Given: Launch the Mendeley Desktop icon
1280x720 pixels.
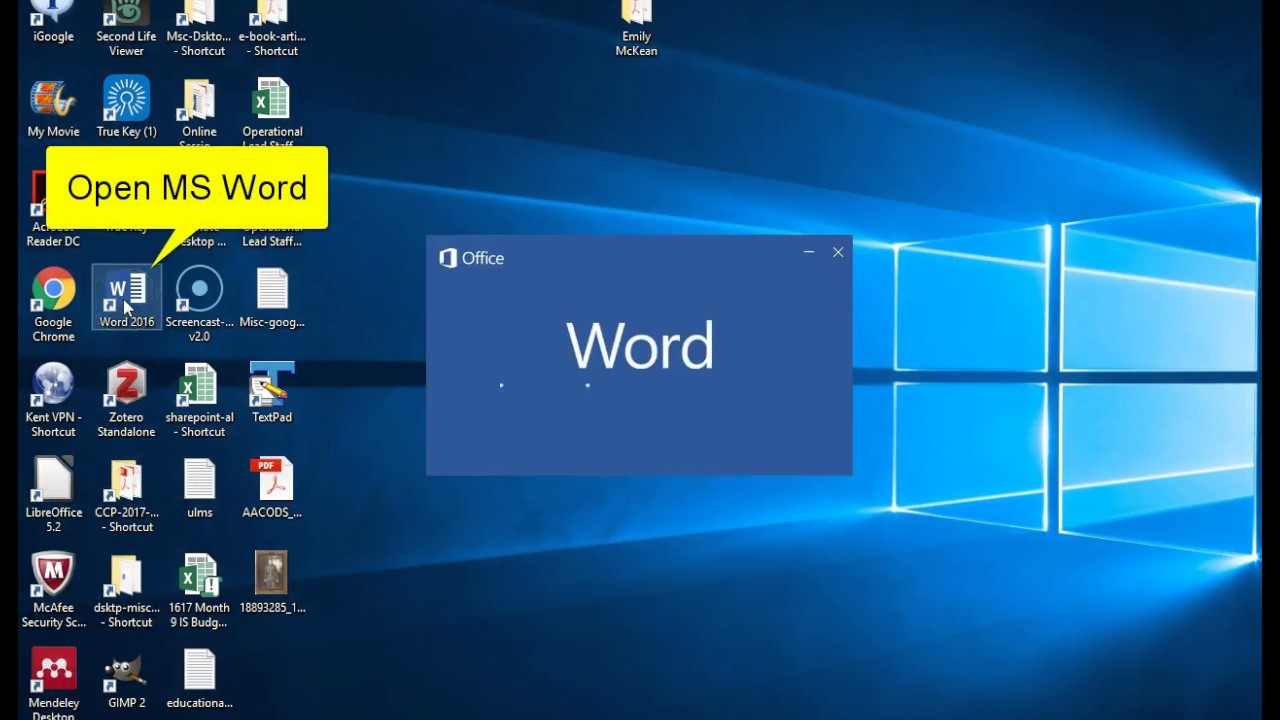Looking at the screenshot, I should [53, 683].
